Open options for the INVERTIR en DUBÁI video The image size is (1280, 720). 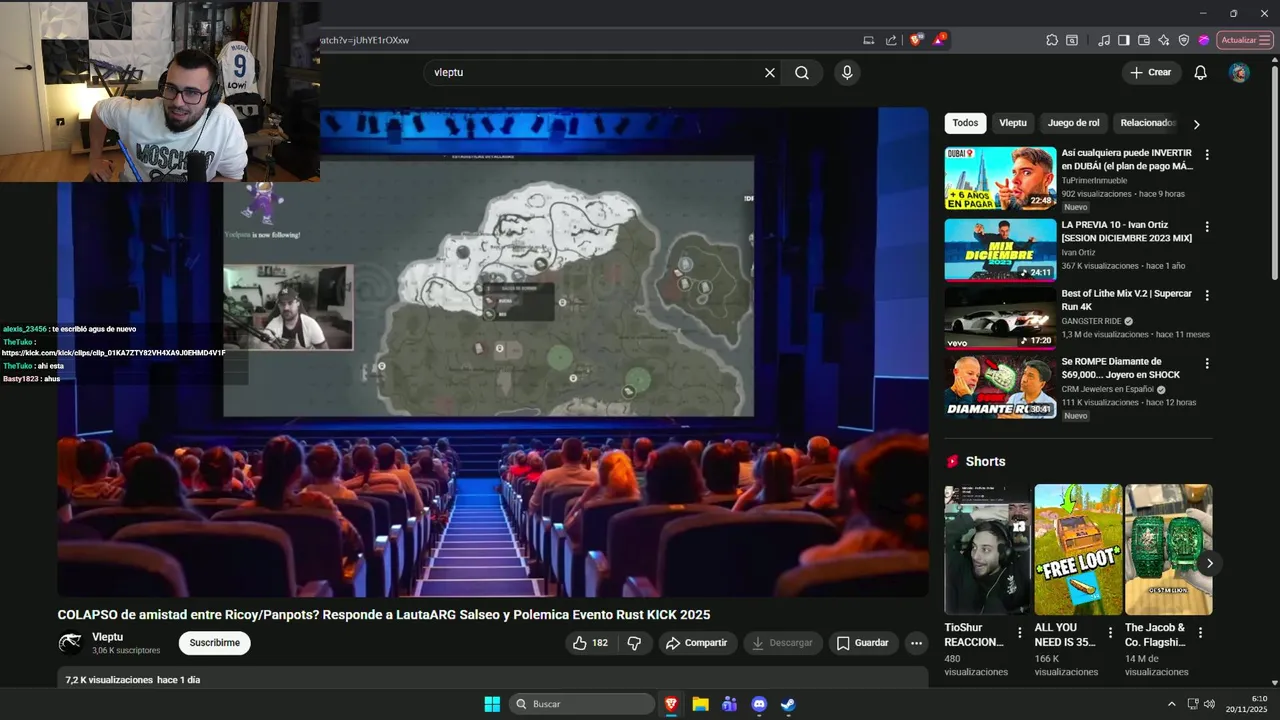[1207, 155]
